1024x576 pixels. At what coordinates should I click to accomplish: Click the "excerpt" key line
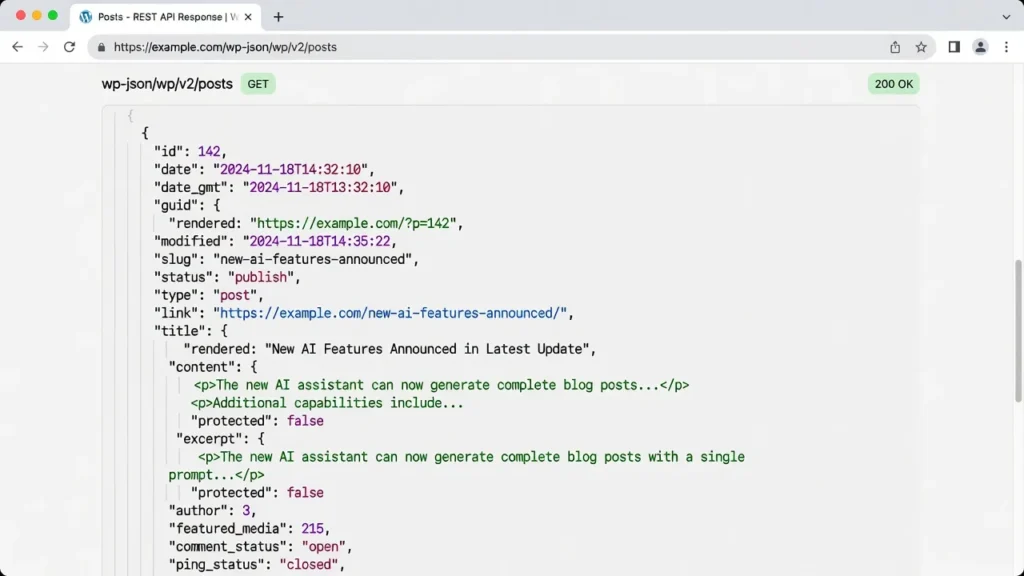(x=220, y=439)
